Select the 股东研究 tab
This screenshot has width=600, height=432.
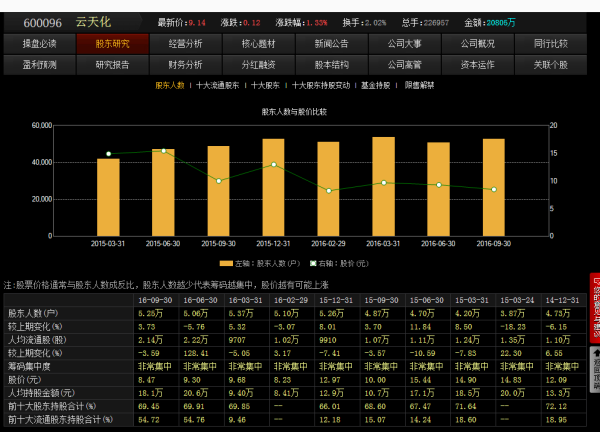[x=112, y=44]
